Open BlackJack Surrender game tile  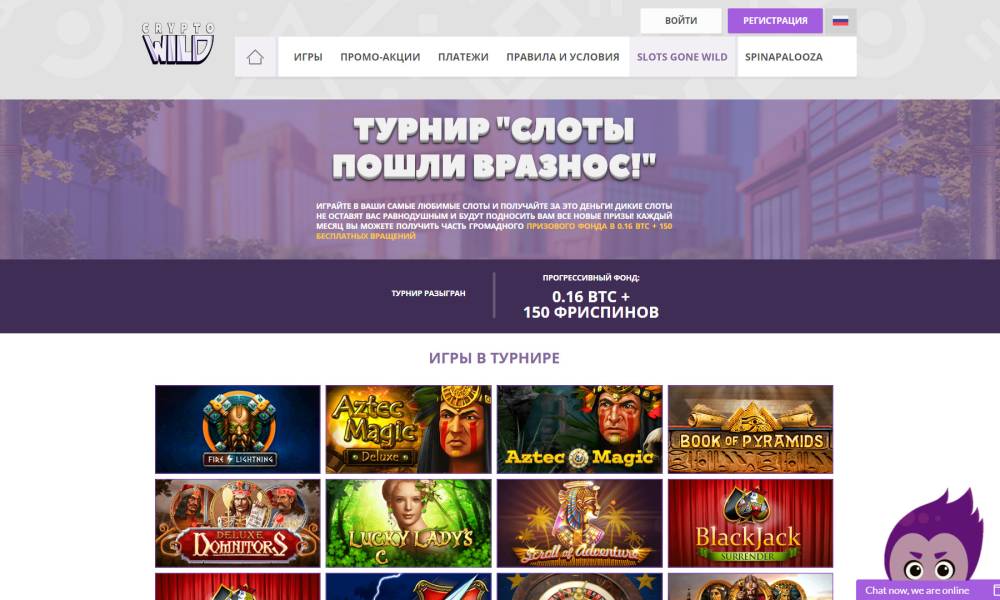click(x=751, y=523)
